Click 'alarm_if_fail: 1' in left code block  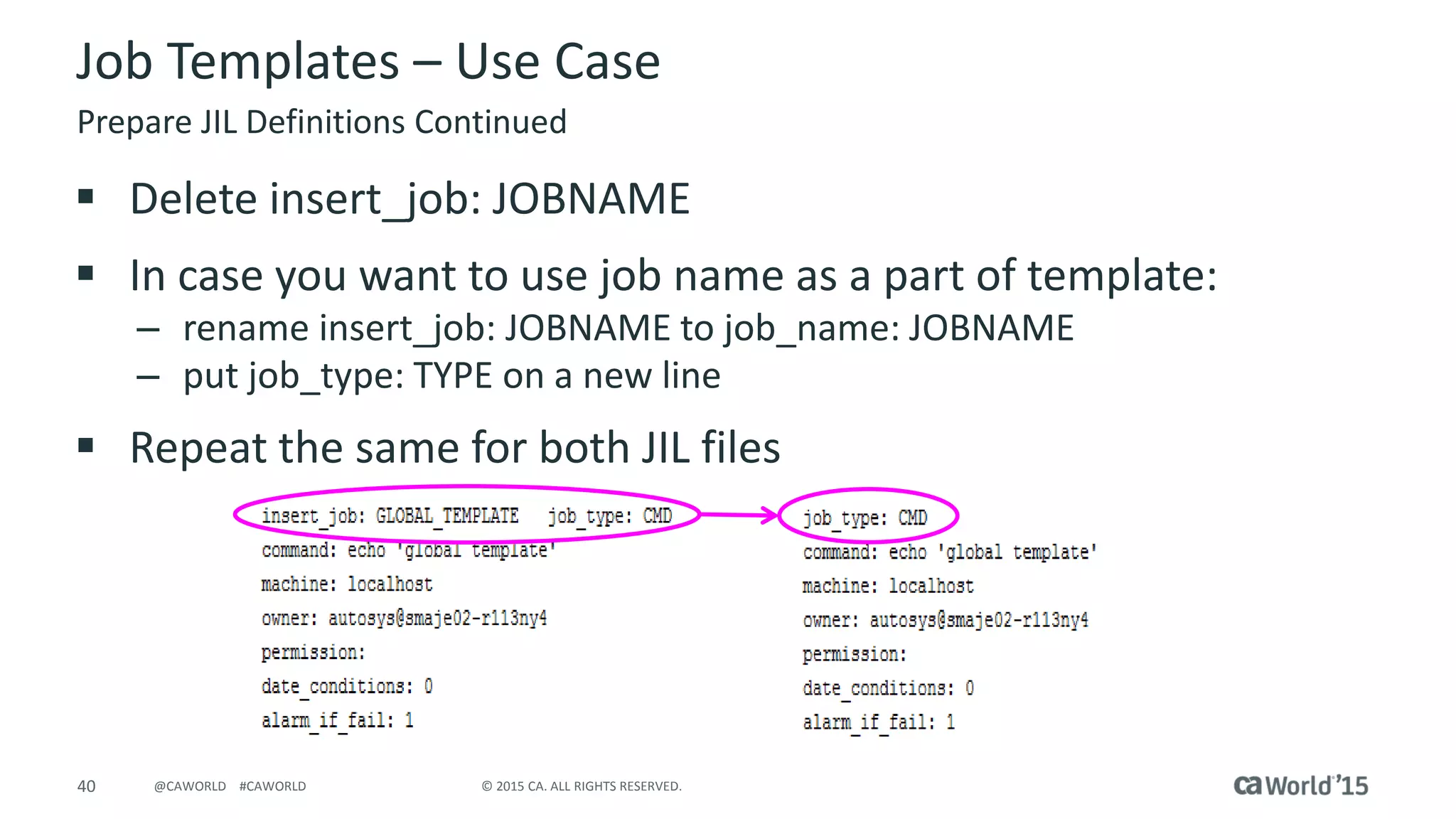[337, 721]
